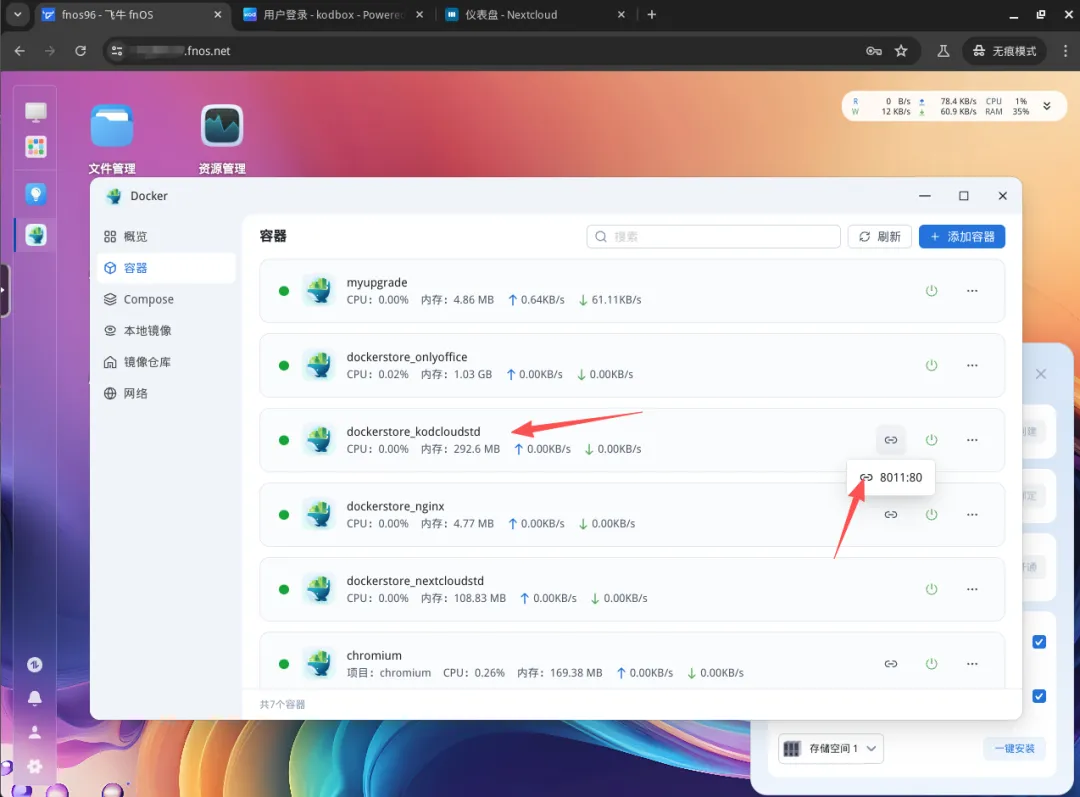
Task: Click the Docker whale icon in the dock
Action: [36, 235]
